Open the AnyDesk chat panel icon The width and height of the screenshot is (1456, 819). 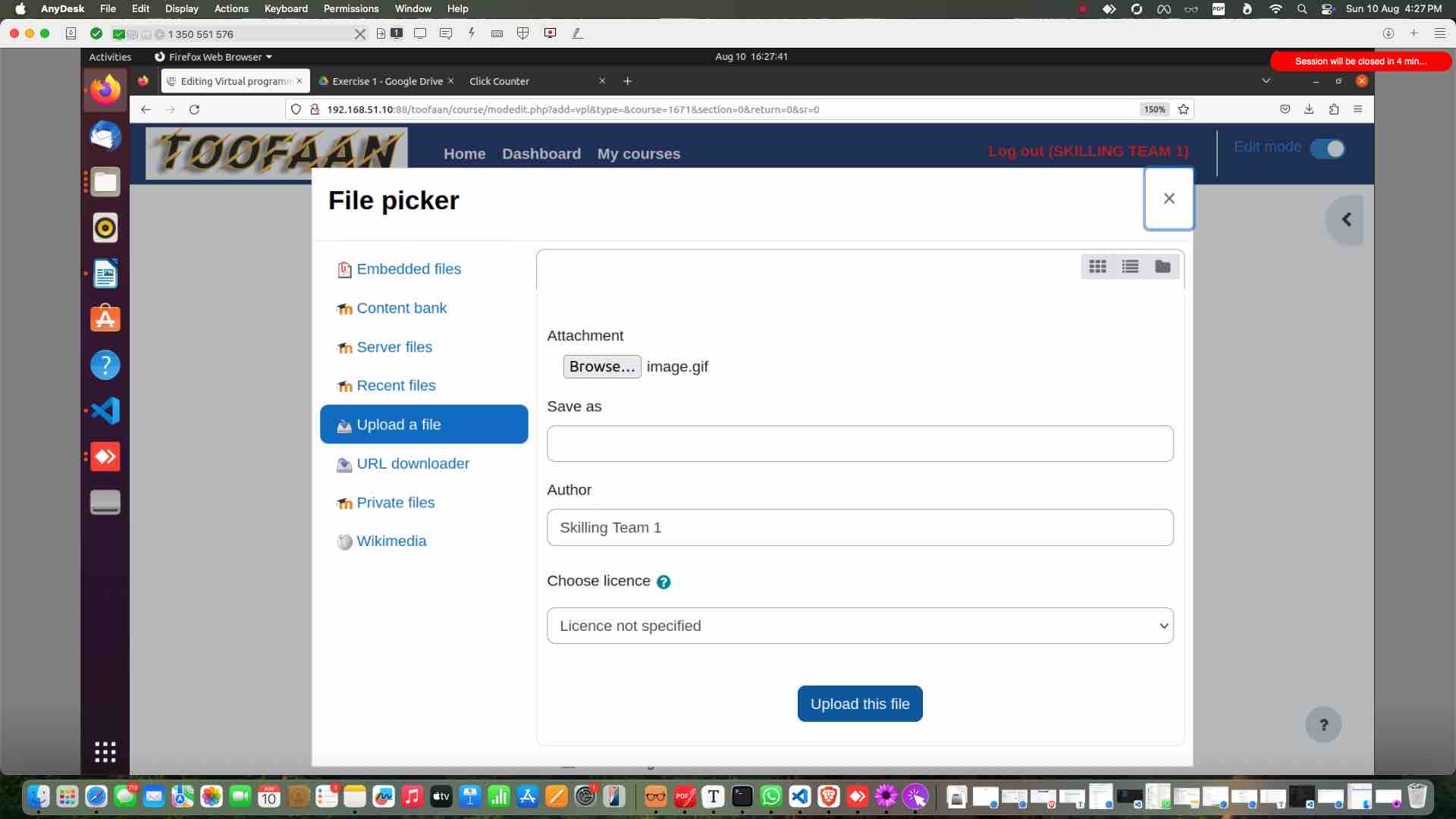coord(447,33)
